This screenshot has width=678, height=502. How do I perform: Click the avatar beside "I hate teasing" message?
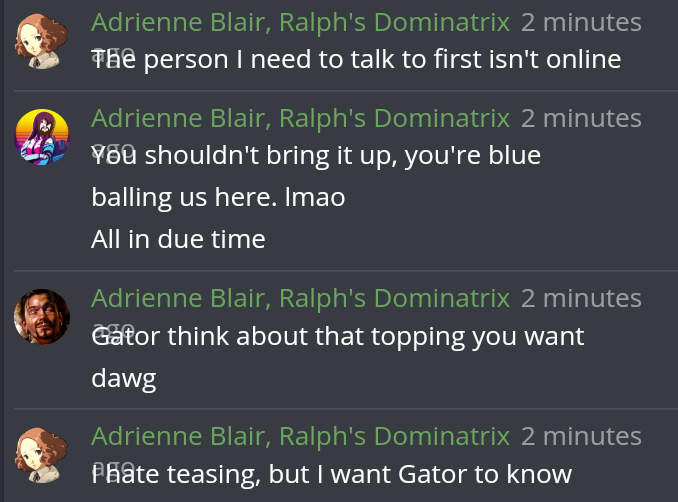point(42,455)
